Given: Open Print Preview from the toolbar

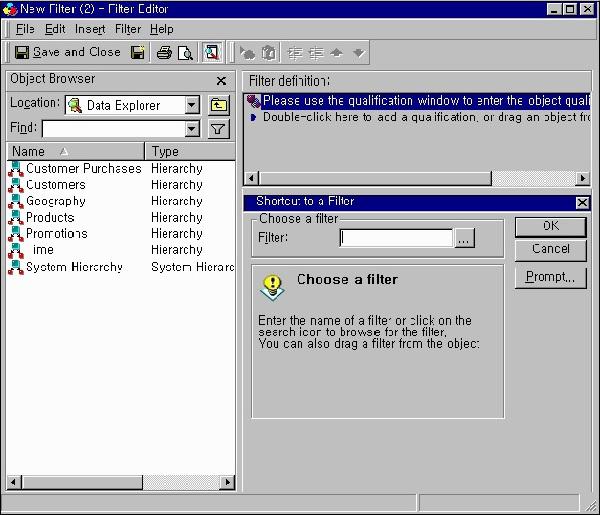Looking at the screenshot, I should pos(186,53).
